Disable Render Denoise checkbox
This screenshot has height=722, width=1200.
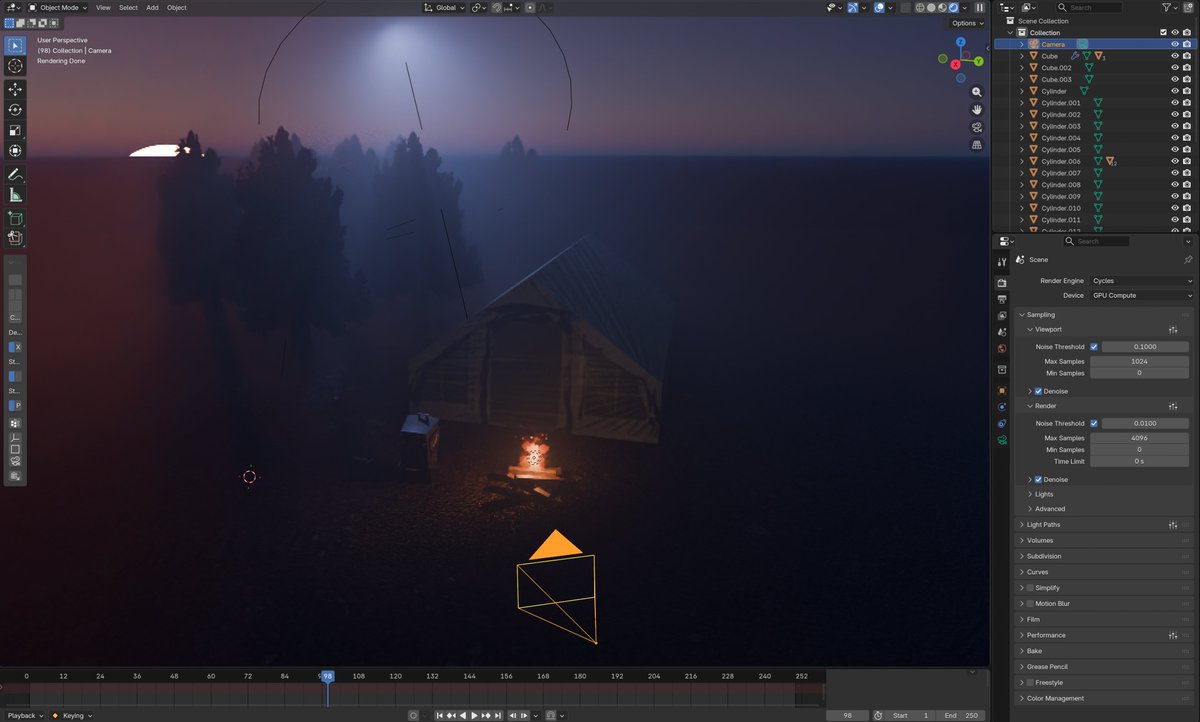point(1038,480)
